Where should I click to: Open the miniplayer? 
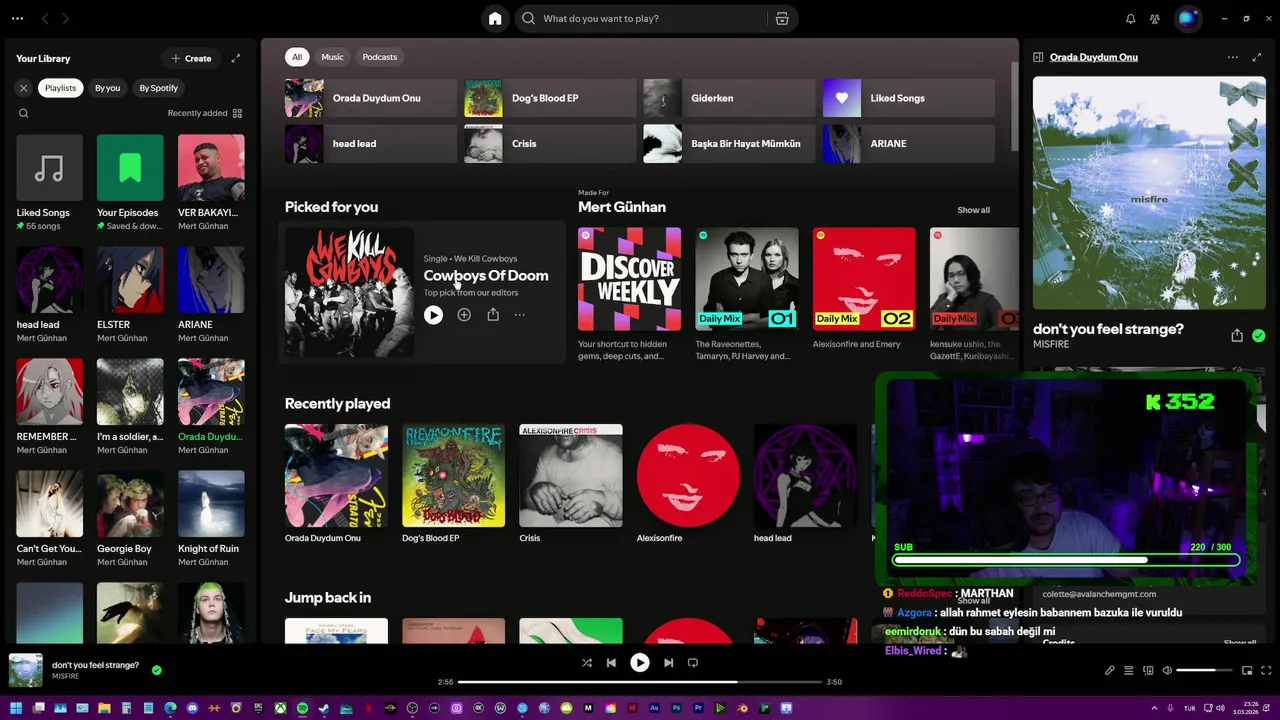click(x=1247, y=670)
